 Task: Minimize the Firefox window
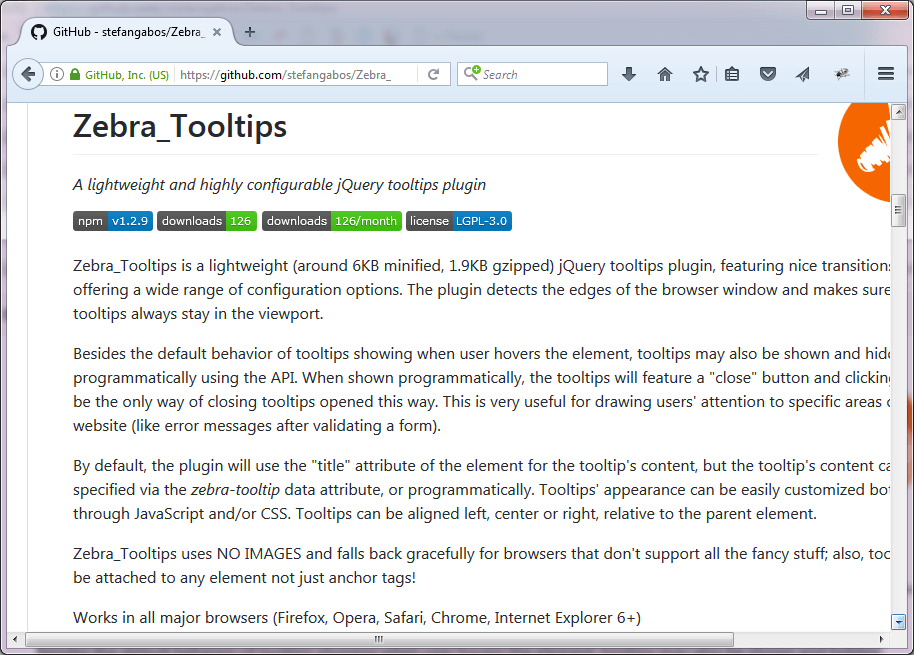[x=821, y=10]
